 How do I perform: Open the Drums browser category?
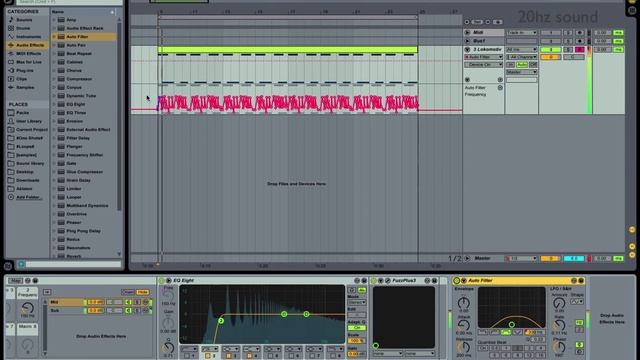pyautogui.click(x=23, y=28)
